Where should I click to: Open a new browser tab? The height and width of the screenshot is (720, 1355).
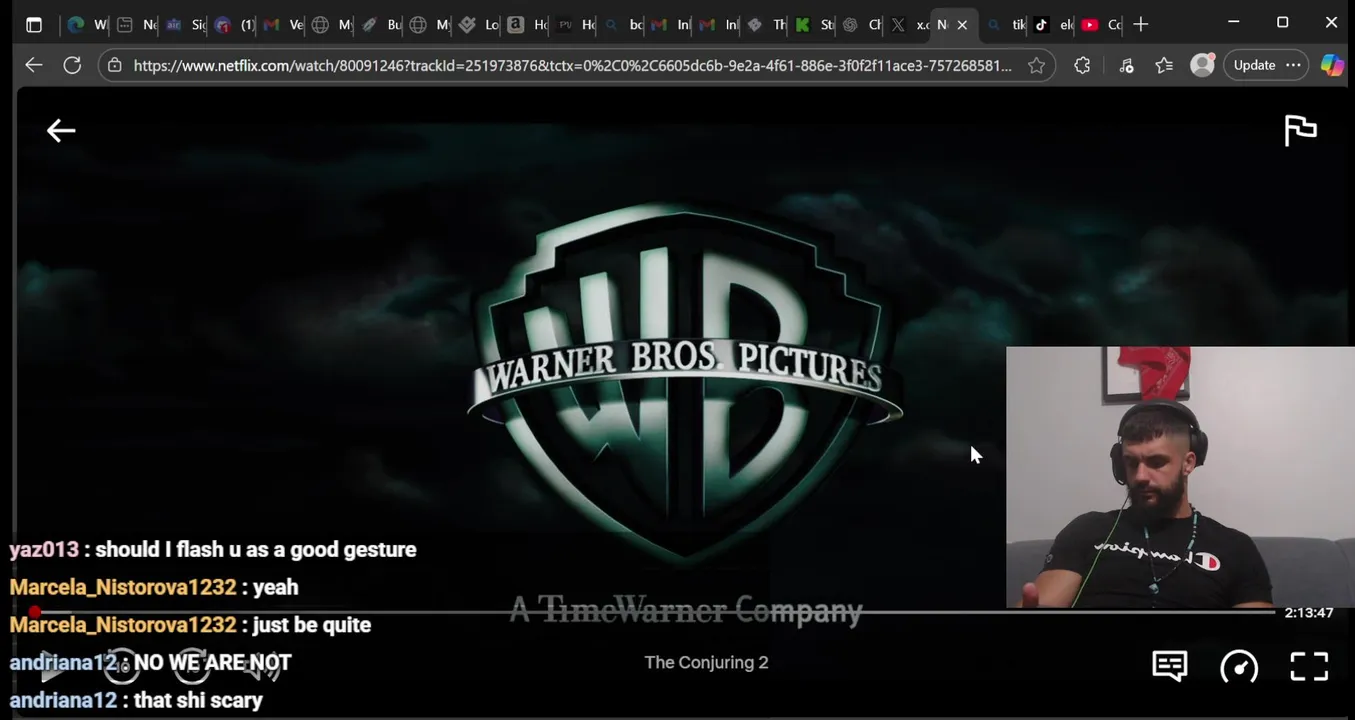[x=1140, y=24]
